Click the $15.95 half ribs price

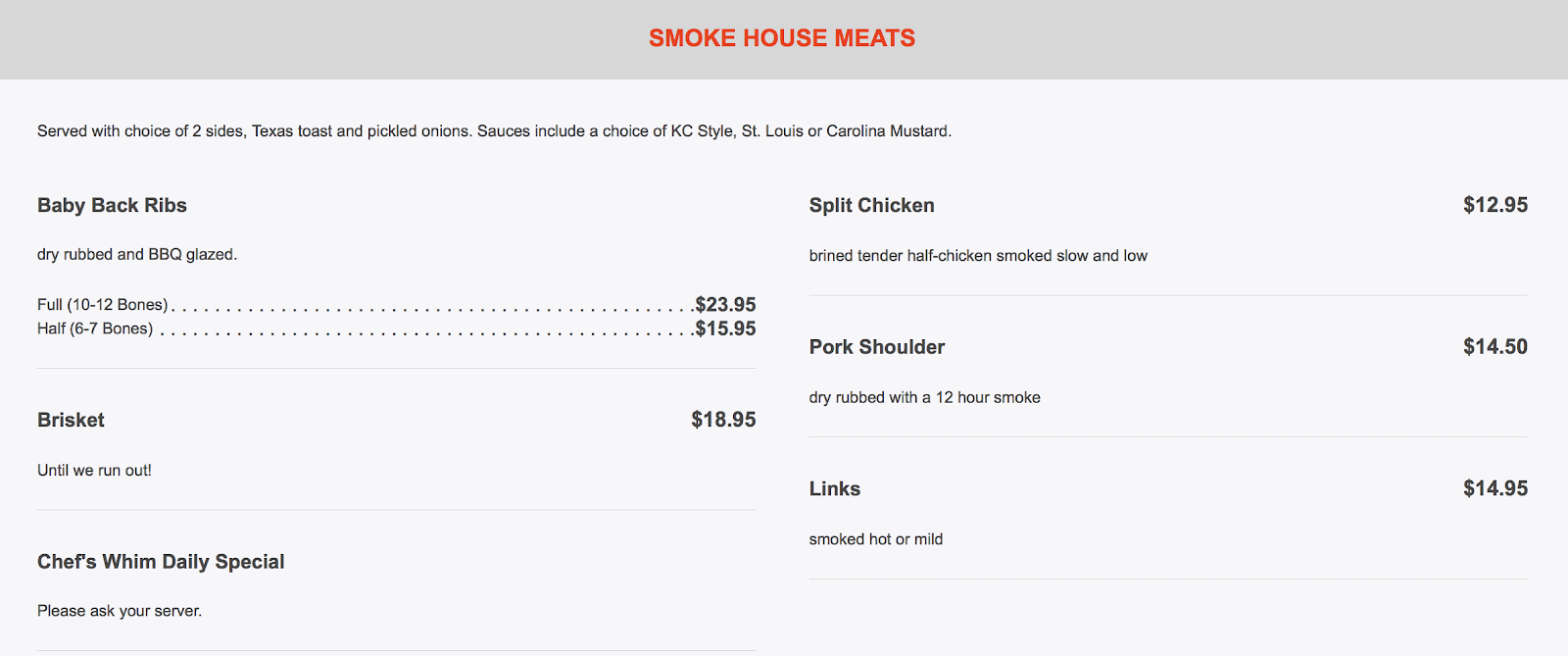(725, 328)
